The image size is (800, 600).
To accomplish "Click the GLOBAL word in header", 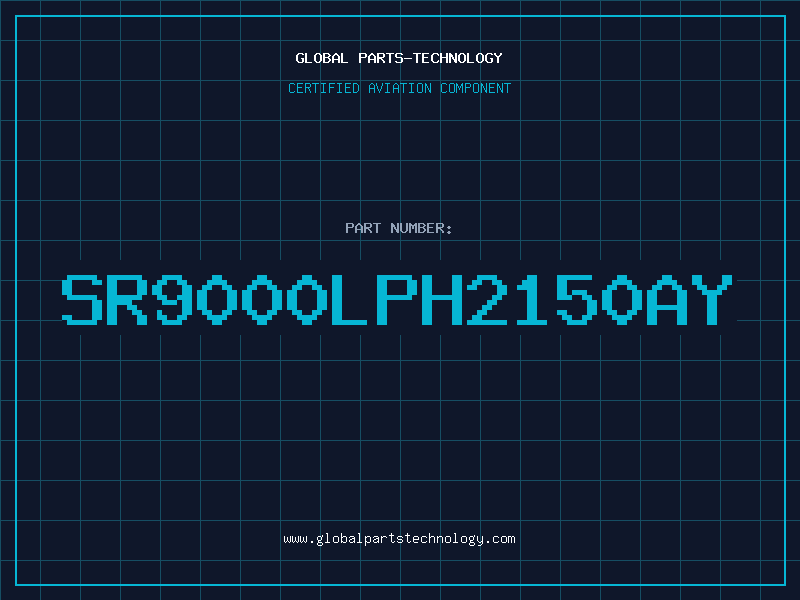I will click(321, 58).
